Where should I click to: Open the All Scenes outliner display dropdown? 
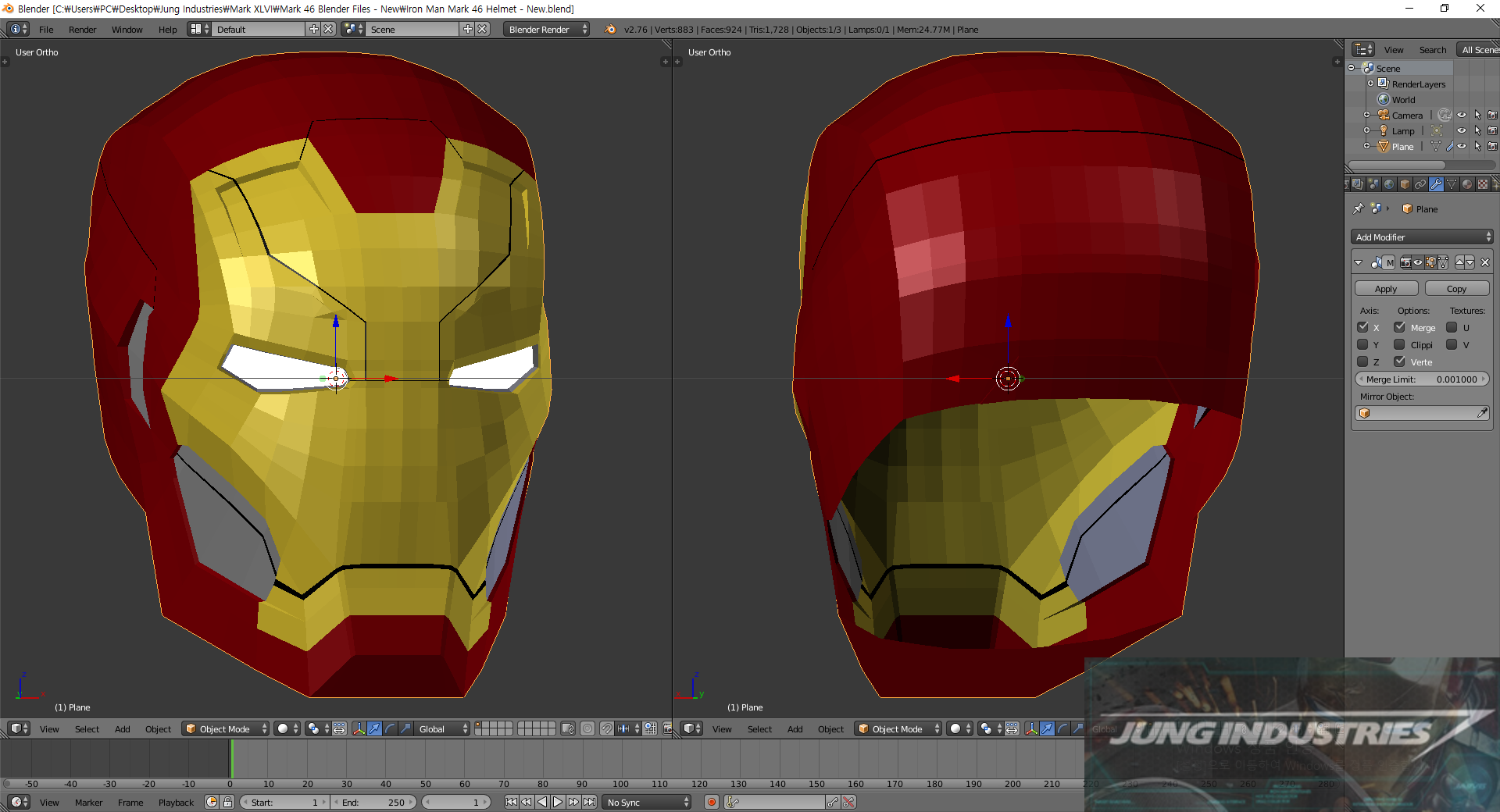click(1478, 49)
